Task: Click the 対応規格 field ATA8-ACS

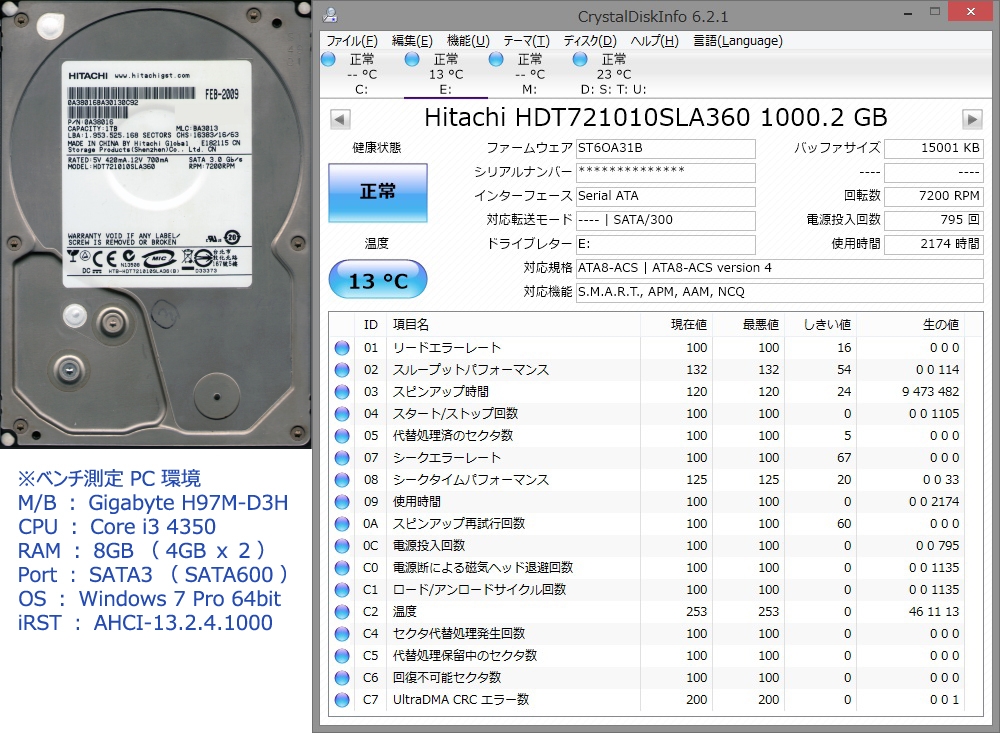Action: point(779,268)
